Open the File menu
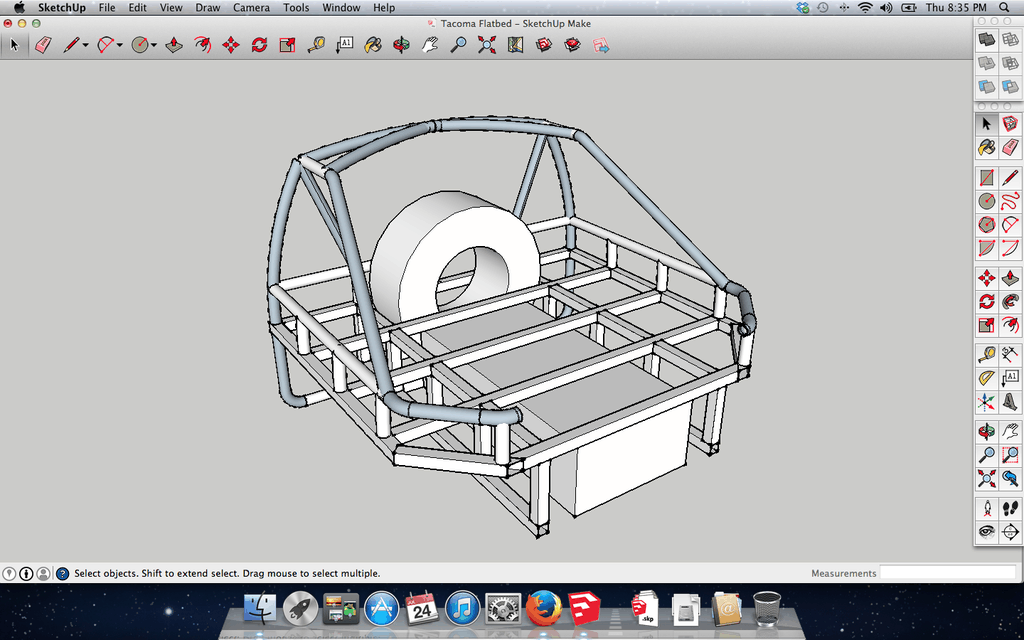The height and width of the screenshot is (640, 1024). pyautogui.click(x=106, y=8)
